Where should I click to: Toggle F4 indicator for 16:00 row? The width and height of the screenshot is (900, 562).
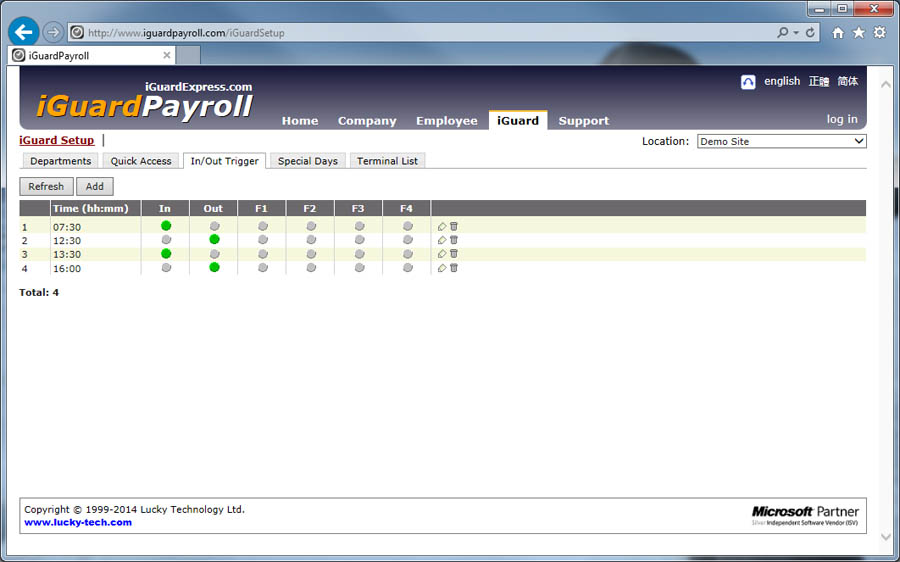(408, 268)
